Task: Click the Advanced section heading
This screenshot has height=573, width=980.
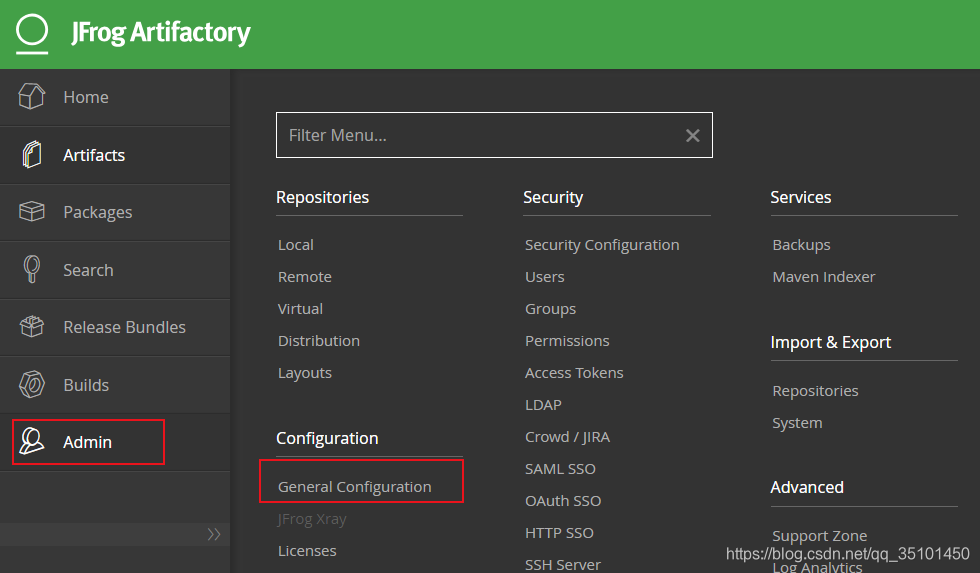Action: click(x=807, y=487)
